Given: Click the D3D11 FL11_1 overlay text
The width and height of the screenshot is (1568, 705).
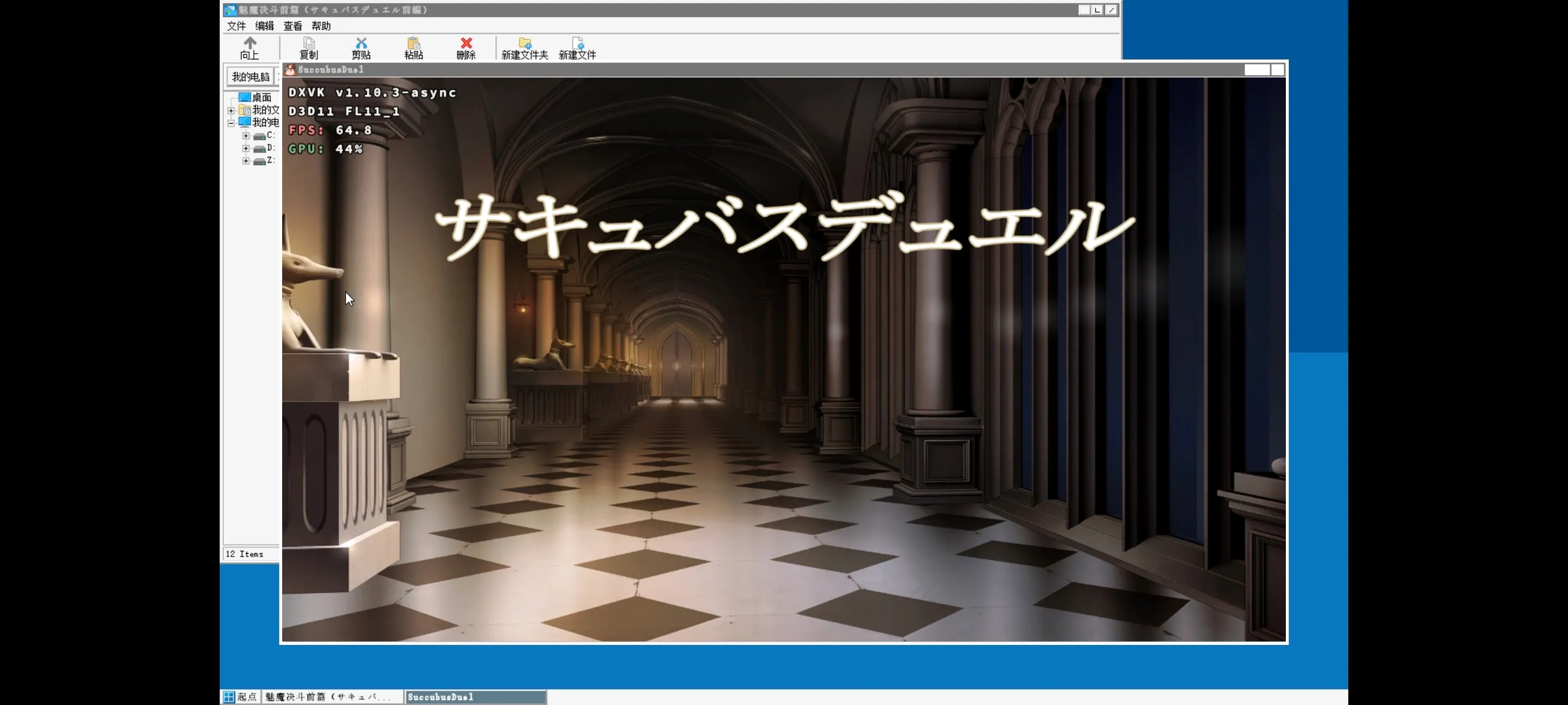Looking at the screenshot, I should 344,112.
